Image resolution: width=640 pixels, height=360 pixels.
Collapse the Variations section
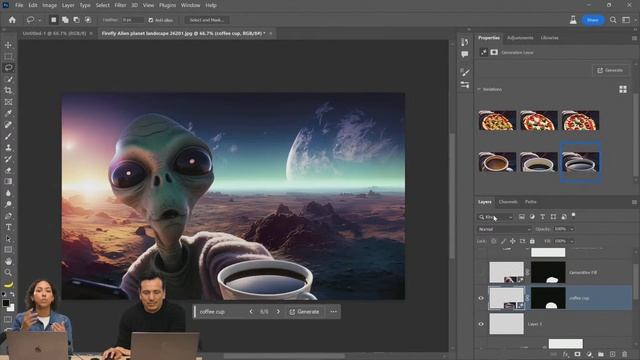[x=479, y=89]
